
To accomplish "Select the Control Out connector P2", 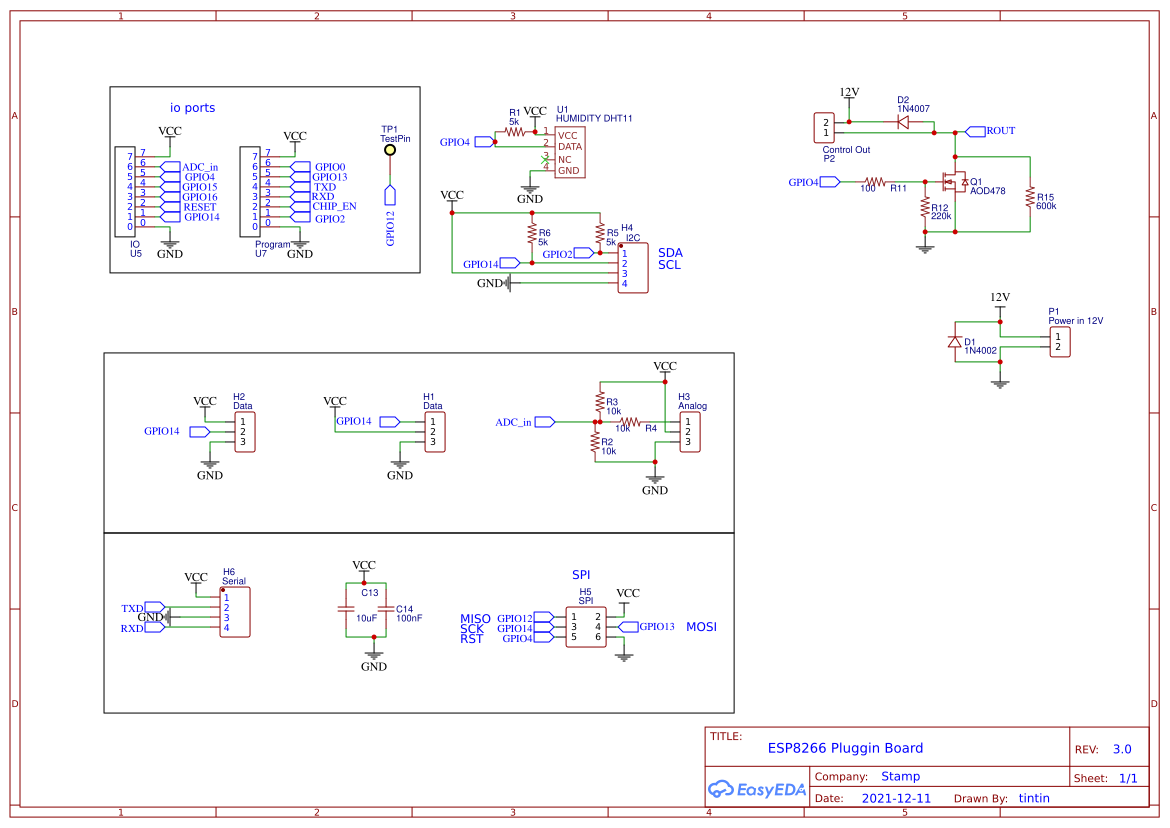I will [823, 126].
